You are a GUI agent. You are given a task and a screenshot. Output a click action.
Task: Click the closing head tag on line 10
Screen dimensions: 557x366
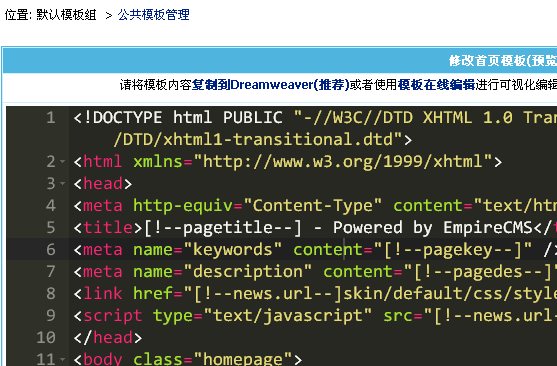click(x=108, y=338)
